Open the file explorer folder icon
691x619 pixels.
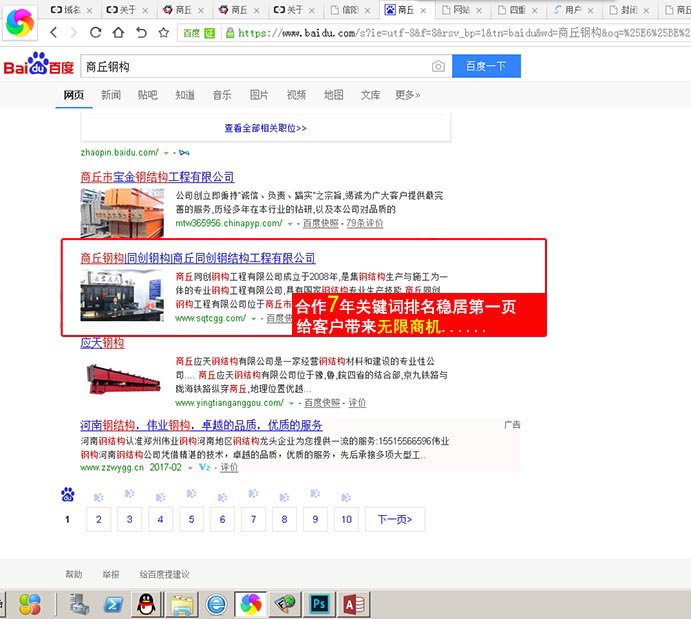coord(182,604)
